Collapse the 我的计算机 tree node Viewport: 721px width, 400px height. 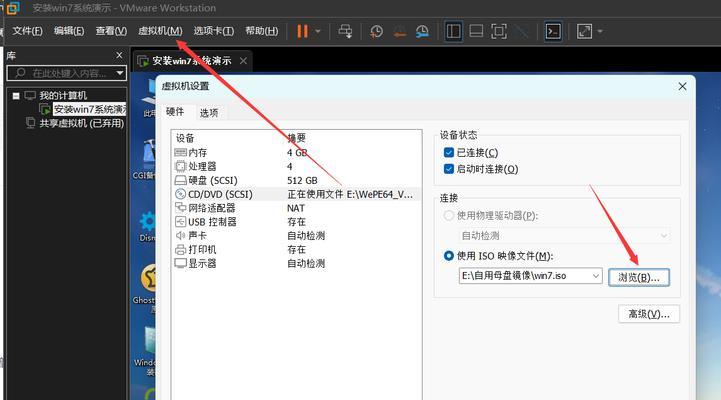pyautogui.click(x=16, y=96)
